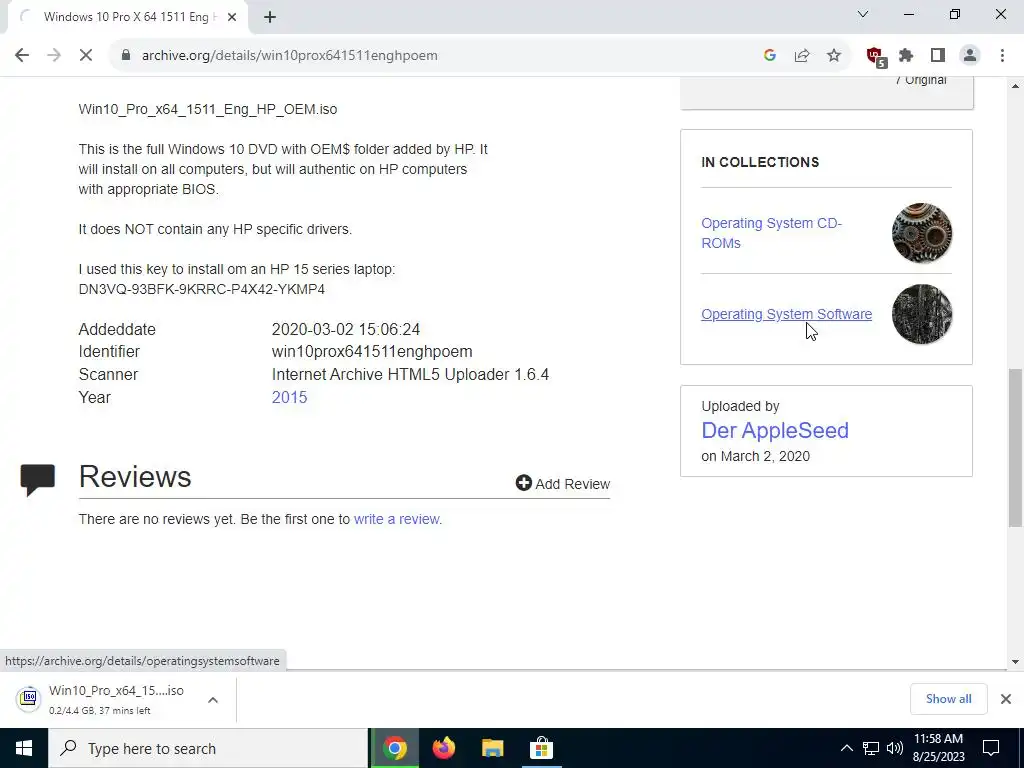View site information lock icon
Viewport: 1024px width, 768px height.
[126, 56]
